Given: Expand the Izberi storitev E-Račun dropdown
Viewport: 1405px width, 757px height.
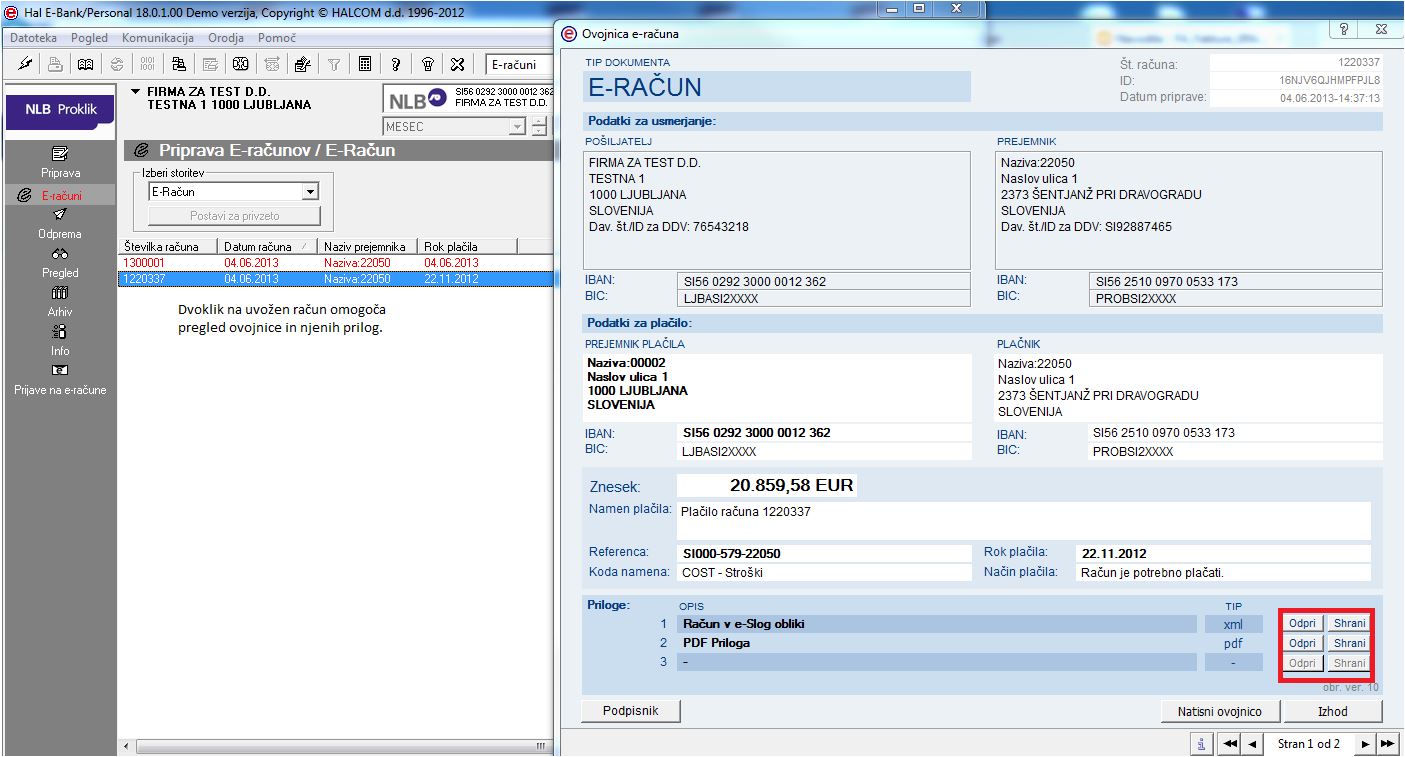Looking at the screenshot, I should click(310, 192).
